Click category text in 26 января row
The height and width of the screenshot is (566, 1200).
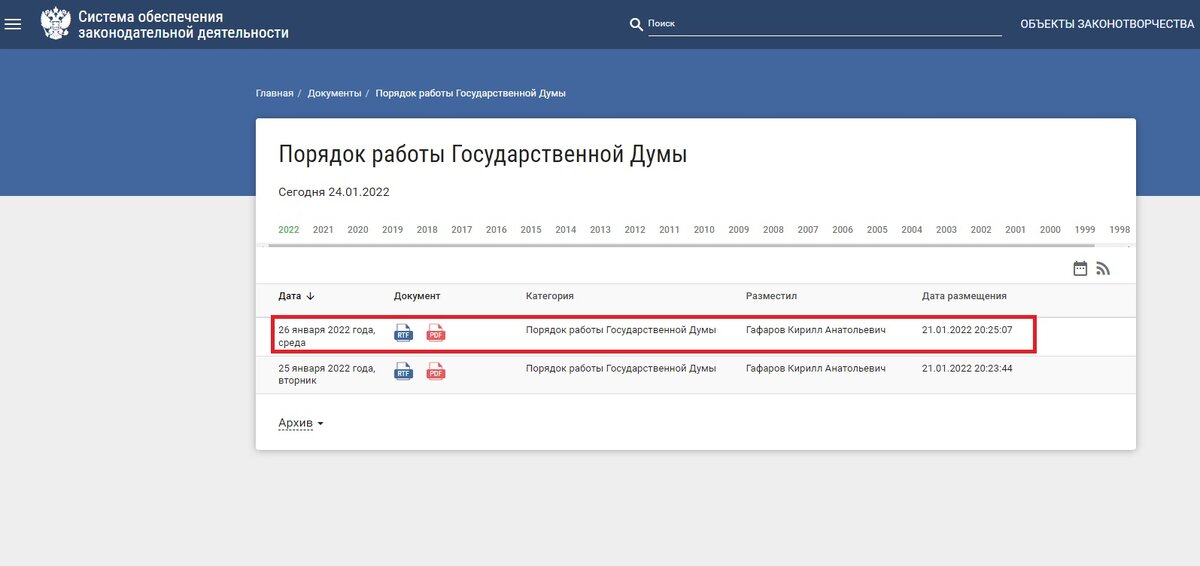(621, 330)
